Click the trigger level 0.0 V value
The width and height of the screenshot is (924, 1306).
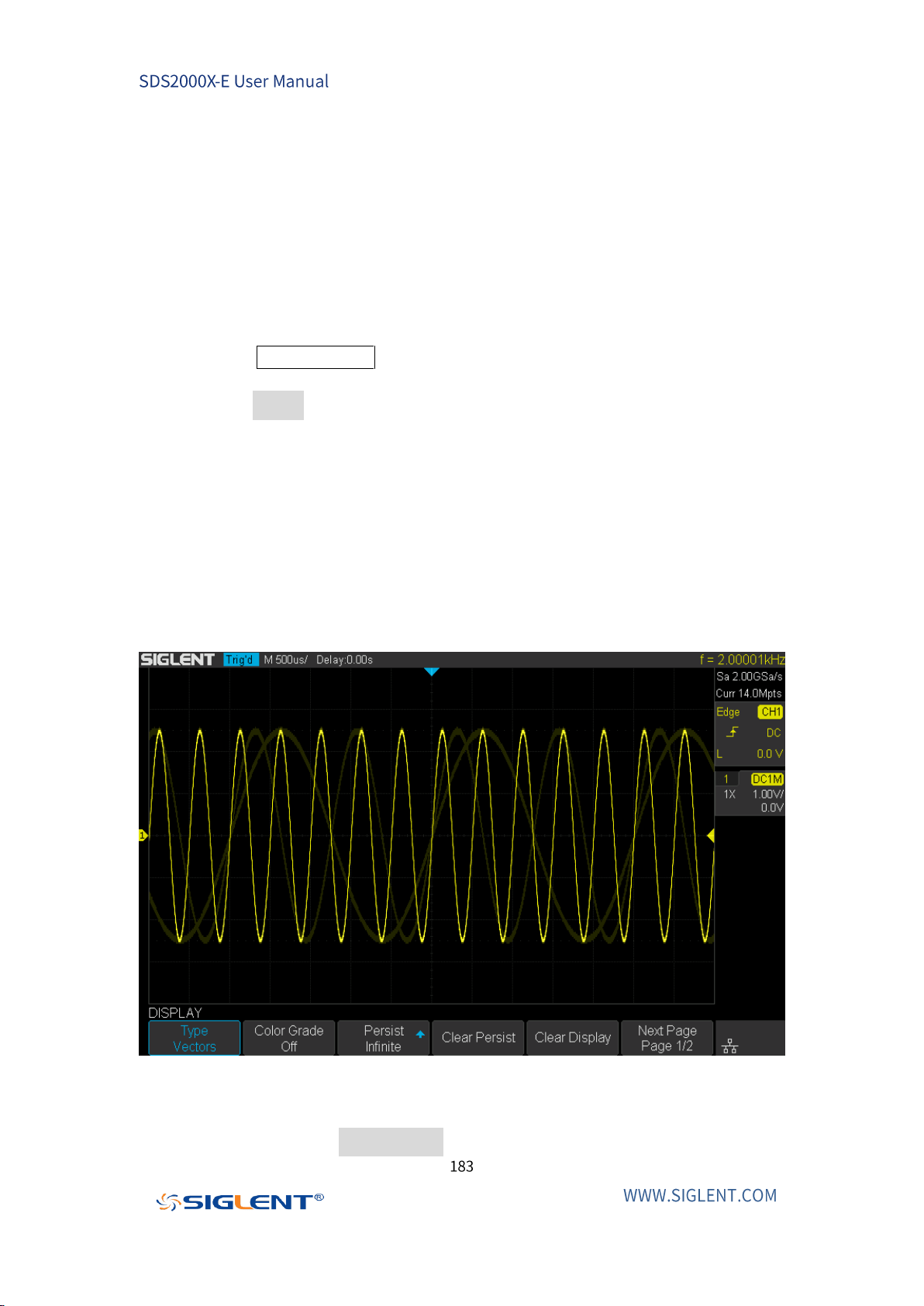coord(770,753)
